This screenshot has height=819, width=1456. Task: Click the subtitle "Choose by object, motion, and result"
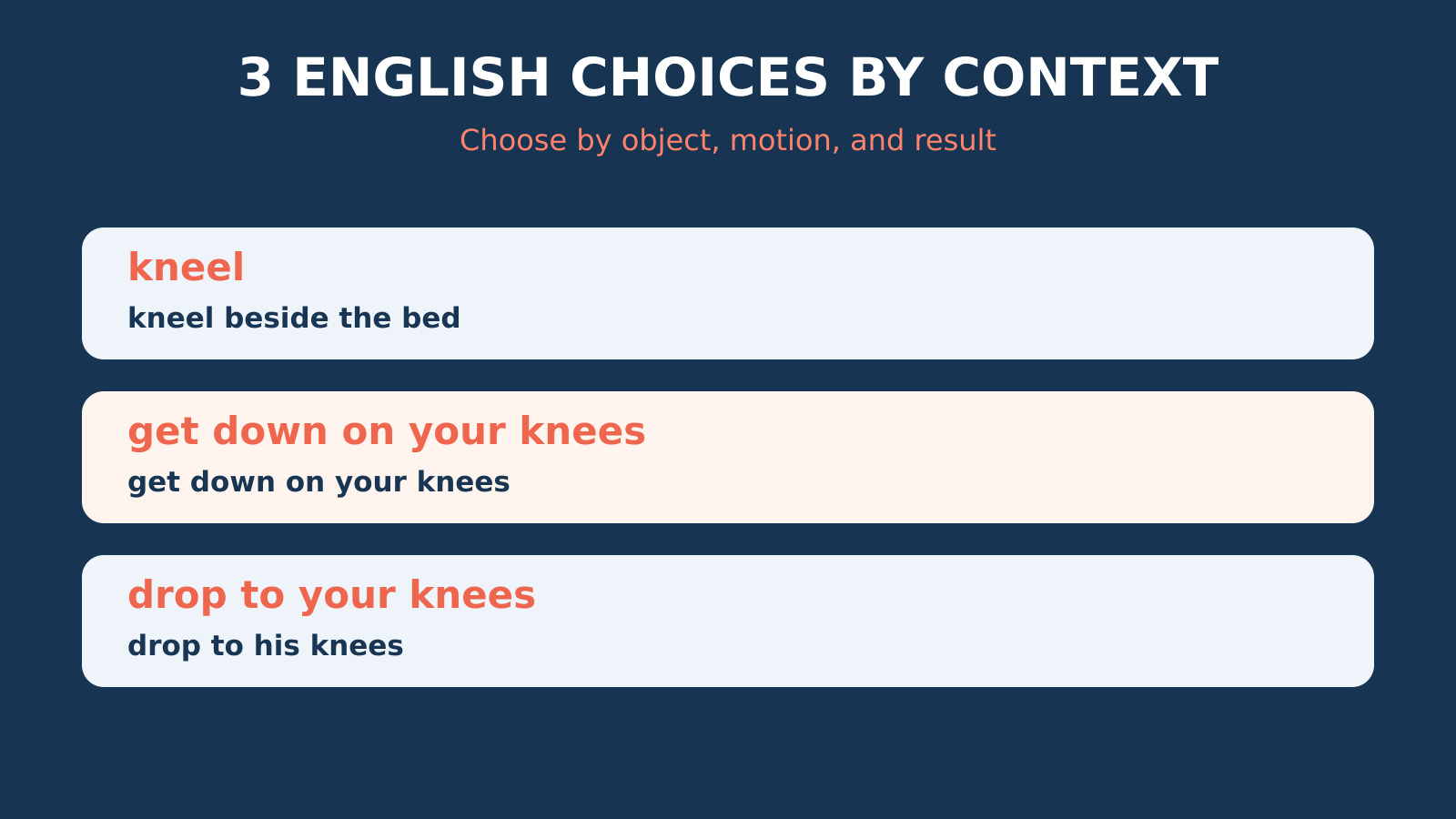728,141
